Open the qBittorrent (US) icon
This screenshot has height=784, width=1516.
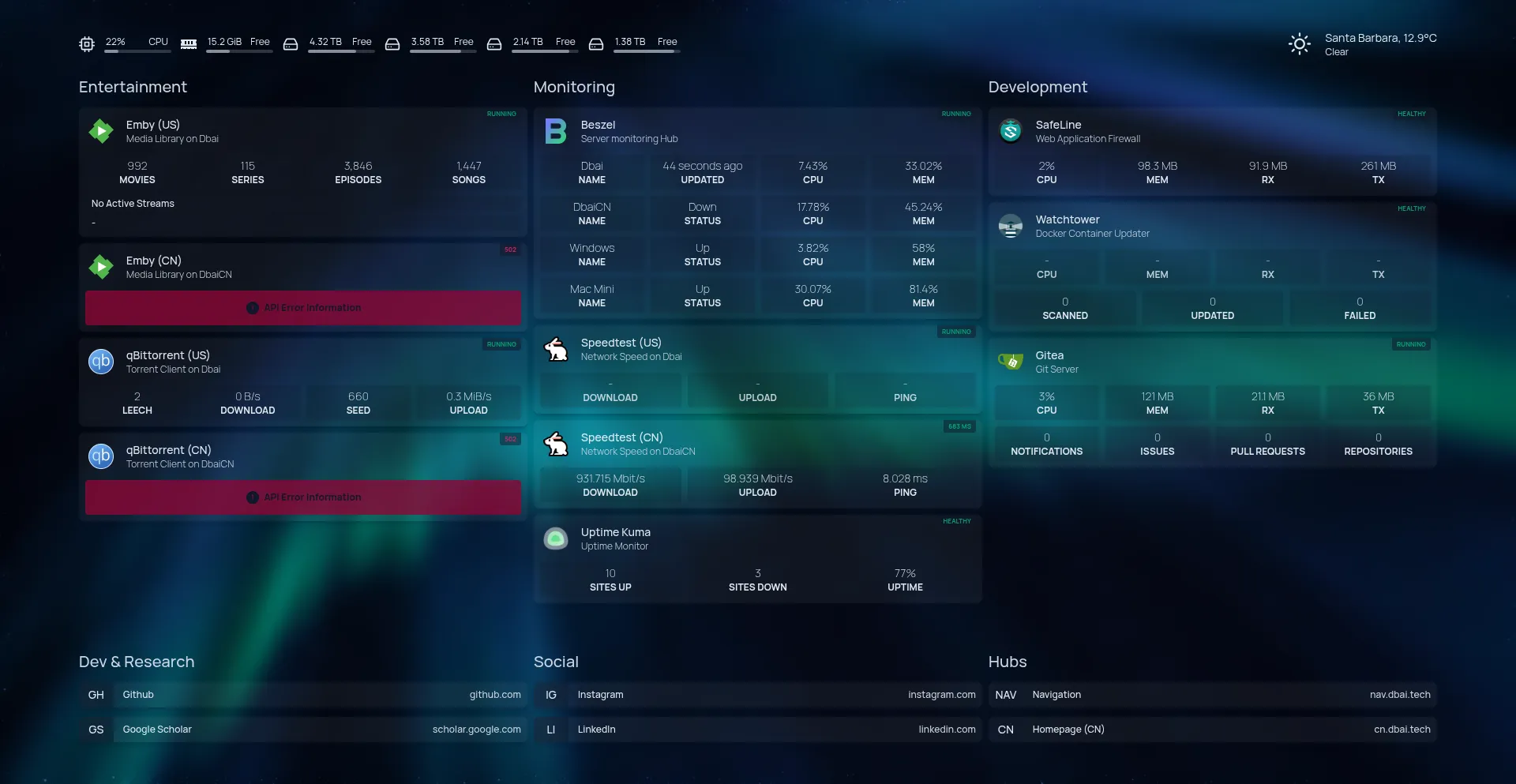pyautogui.click(x=101, y=362)
